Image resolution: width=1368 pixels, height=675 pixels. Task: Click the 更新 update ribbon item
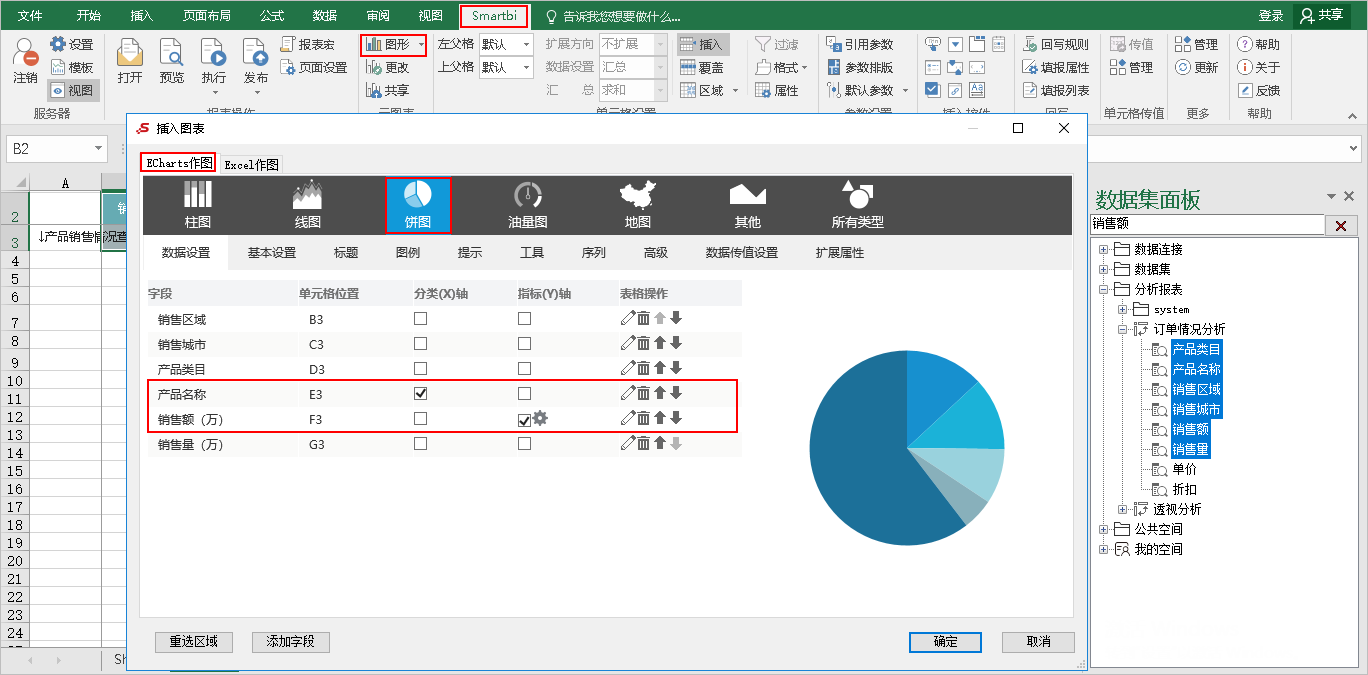(1197, 67)
